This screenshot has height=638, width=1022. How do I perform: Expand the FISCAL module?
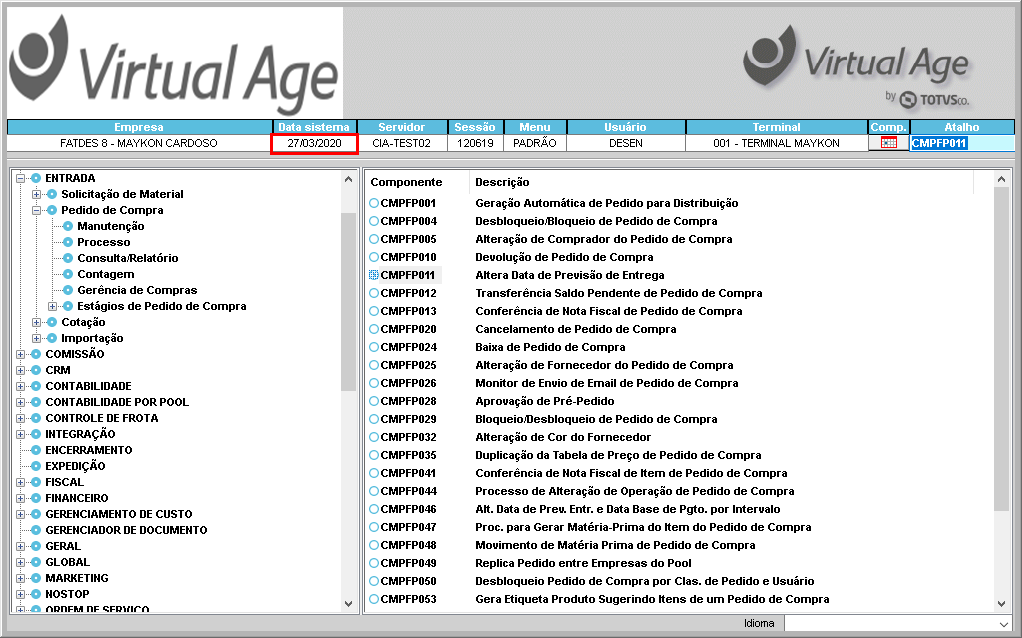click(20, 482)
